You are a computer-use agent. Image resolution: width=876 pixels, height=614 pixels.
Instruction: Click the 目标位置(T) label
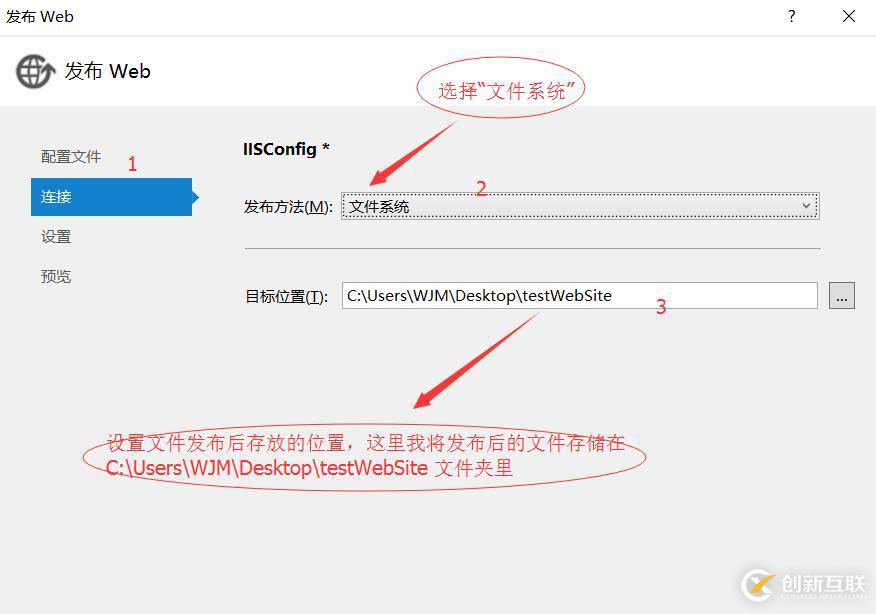click(x=287, y=296)
